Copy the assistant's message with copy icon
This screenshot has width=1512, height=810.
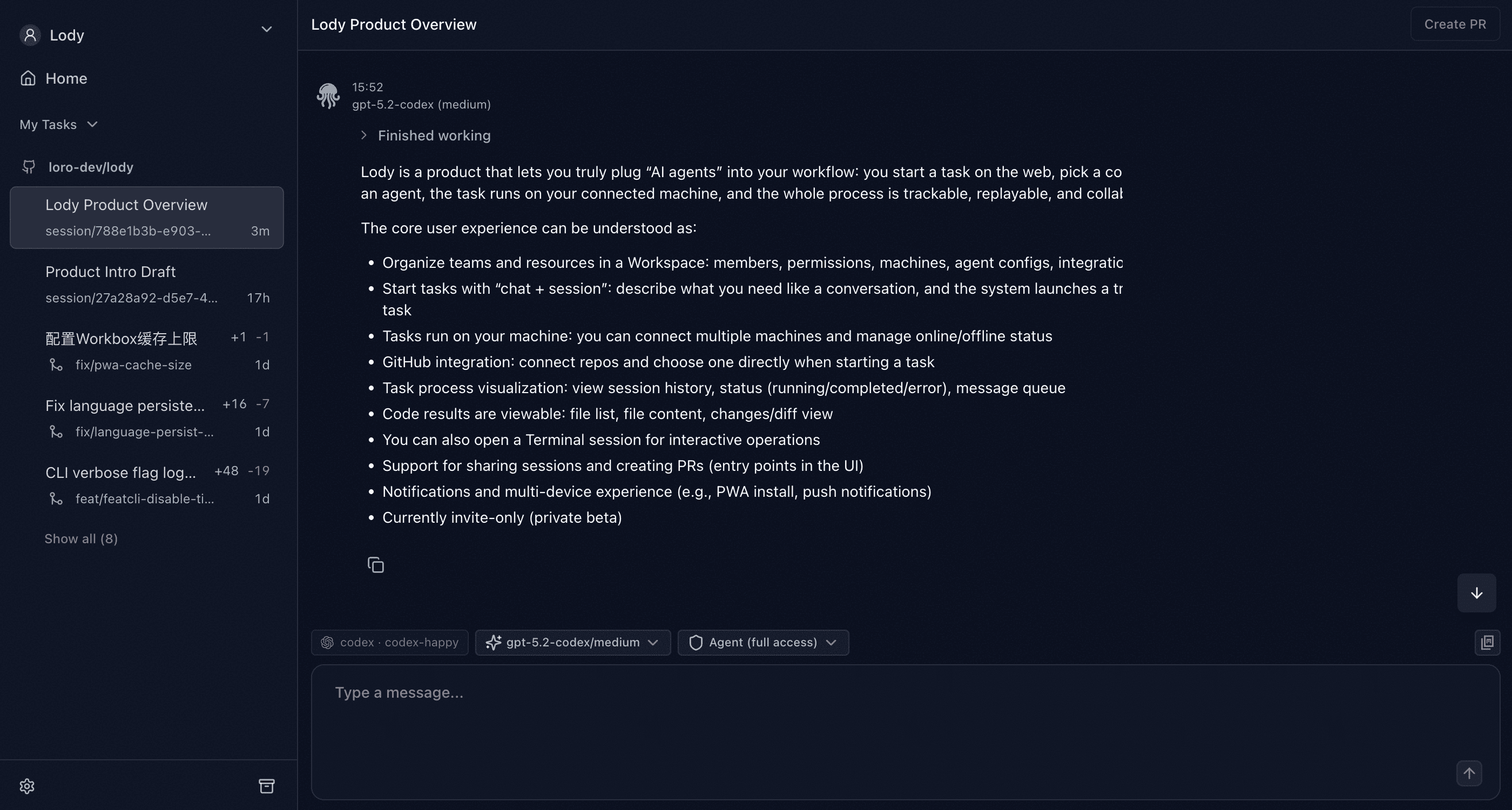pyautogui.click(x=375, y=564)
